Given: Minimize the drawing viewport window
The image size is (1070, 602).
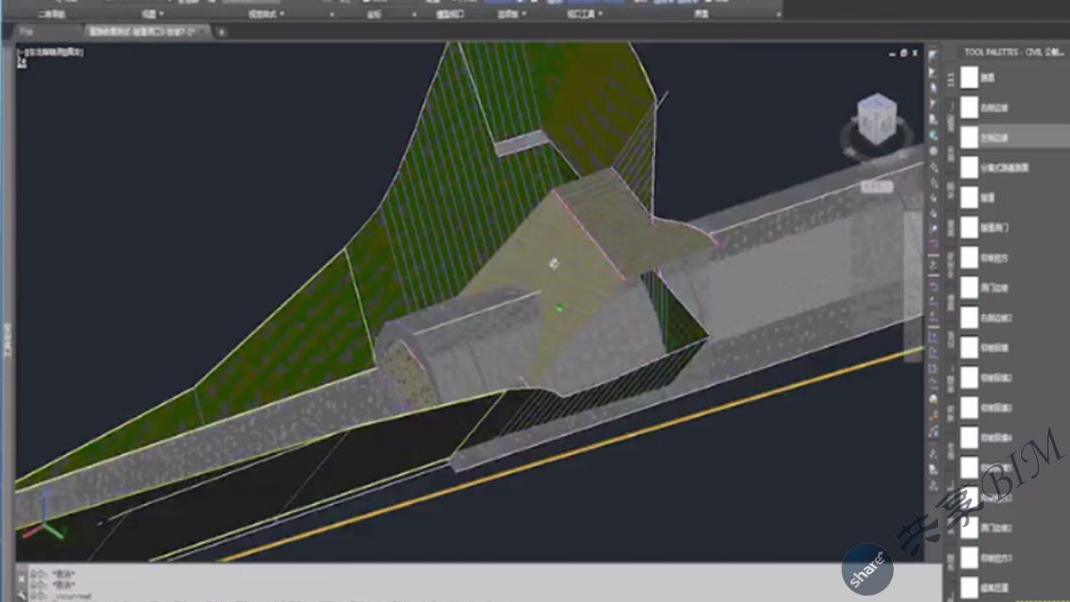Looking at the screenshot, I should pos(892,53).
